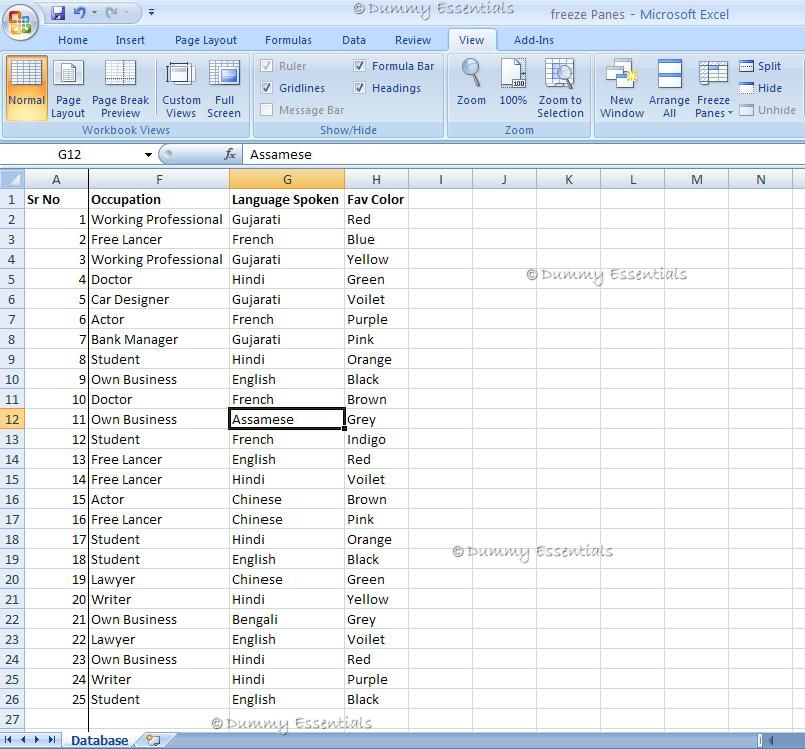This screenshot has height=749, width=805.
Task: Select column G header
Action: click(287, 179)
